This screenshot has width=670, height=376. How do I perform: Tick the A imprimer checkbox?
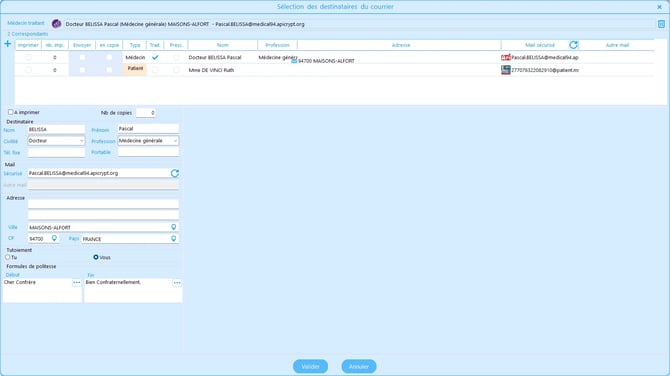(x=11, y=112)
